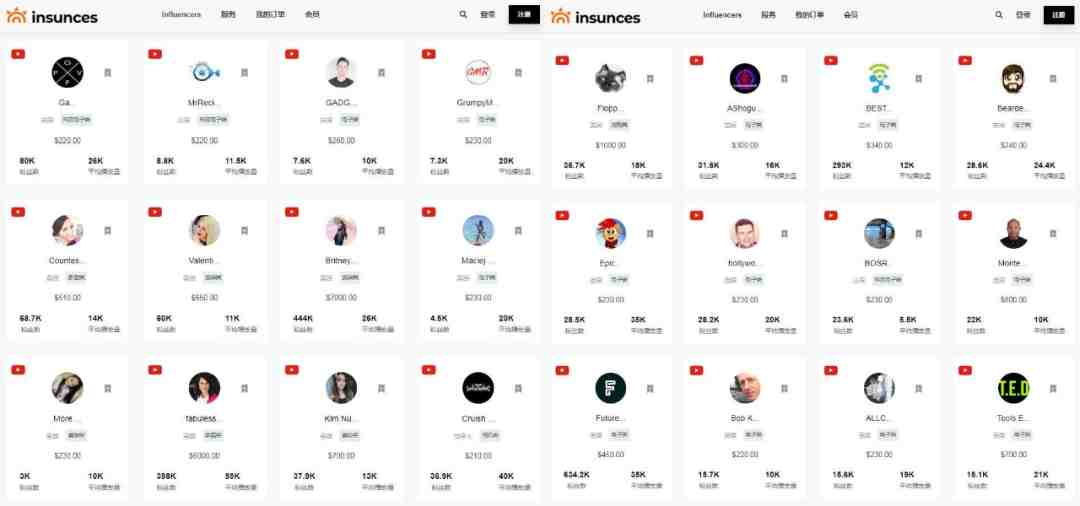
Task: Select the Epic... cartoon avatar
Action: tap(610, 233)
